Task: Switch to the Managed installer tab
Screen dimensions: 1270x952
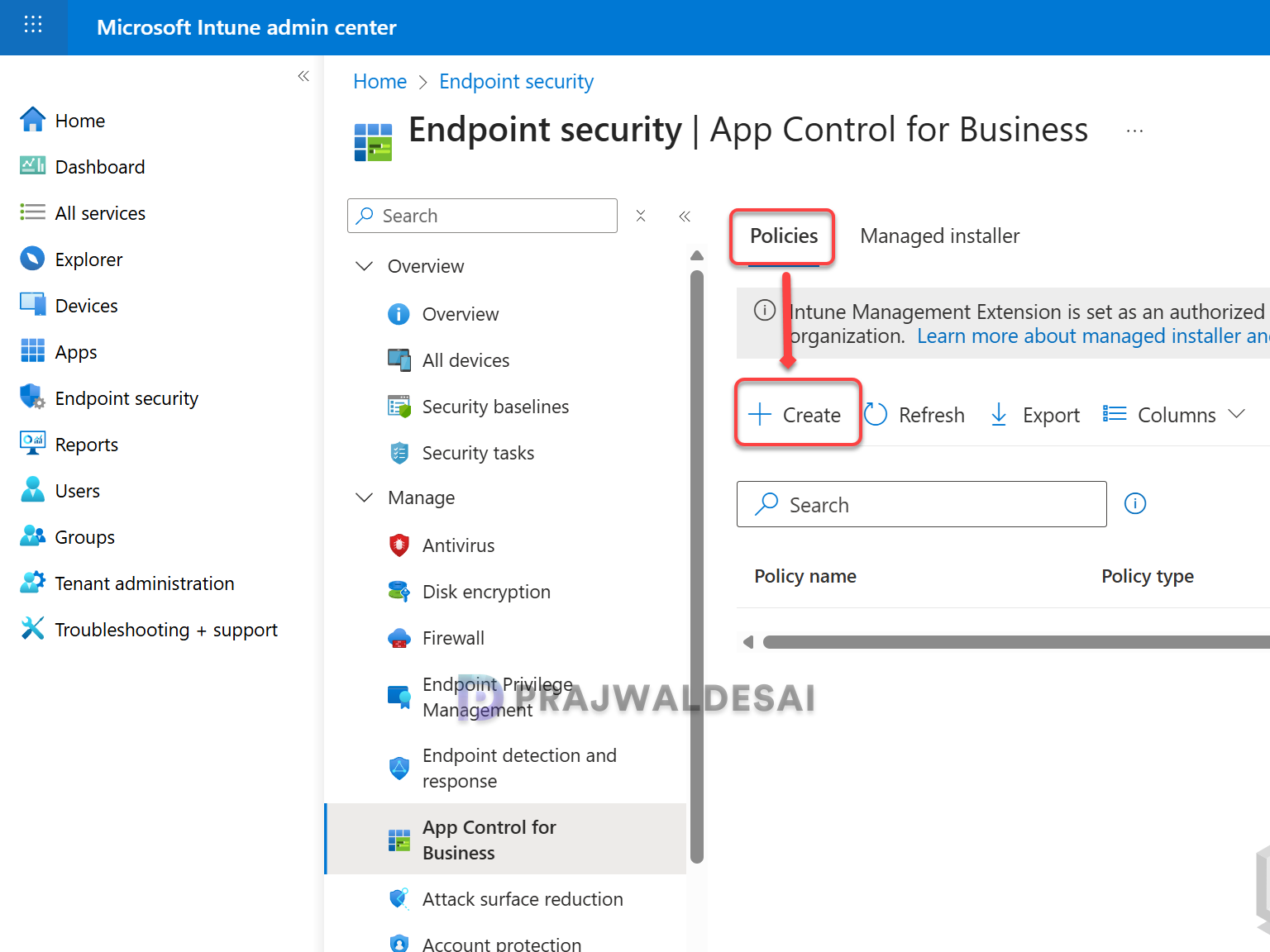Action: tap(939, 236)
